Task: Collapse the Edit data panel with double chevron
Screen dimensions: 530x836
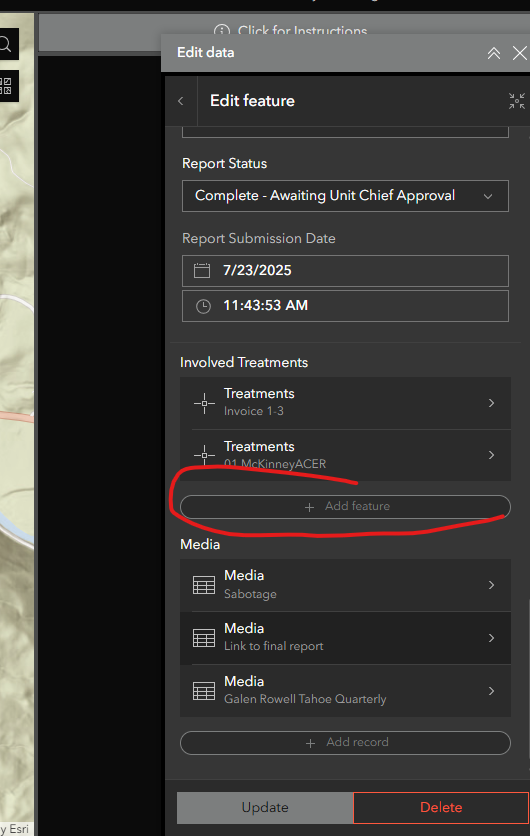Action: pyautogui.click(x=494, y=53)
